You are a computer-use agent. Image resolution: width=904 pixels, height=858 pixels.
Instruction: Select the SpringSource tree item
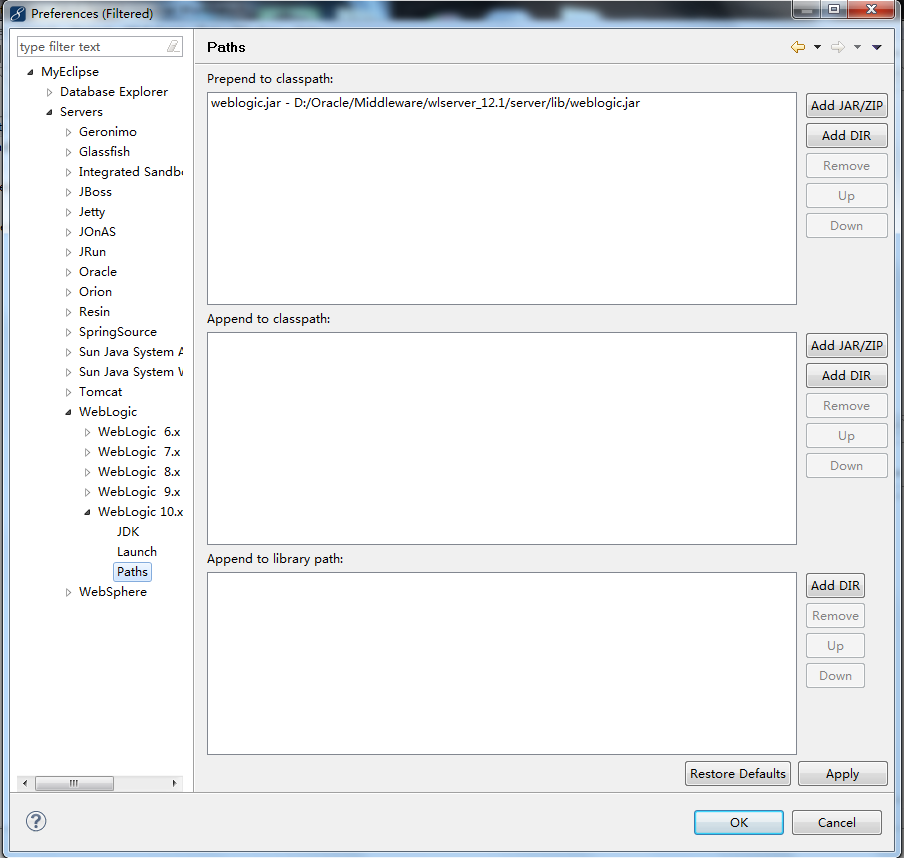(118, 332)
